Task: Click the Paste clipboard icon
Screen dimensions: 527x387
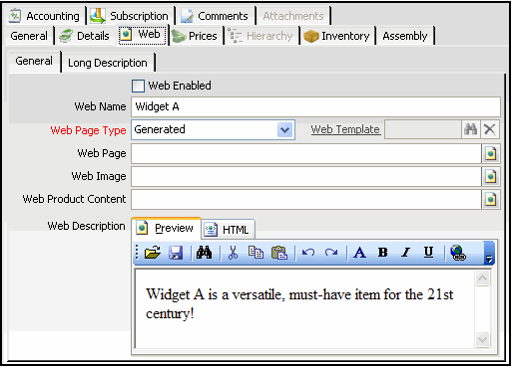Action: (x=279, y=253)
